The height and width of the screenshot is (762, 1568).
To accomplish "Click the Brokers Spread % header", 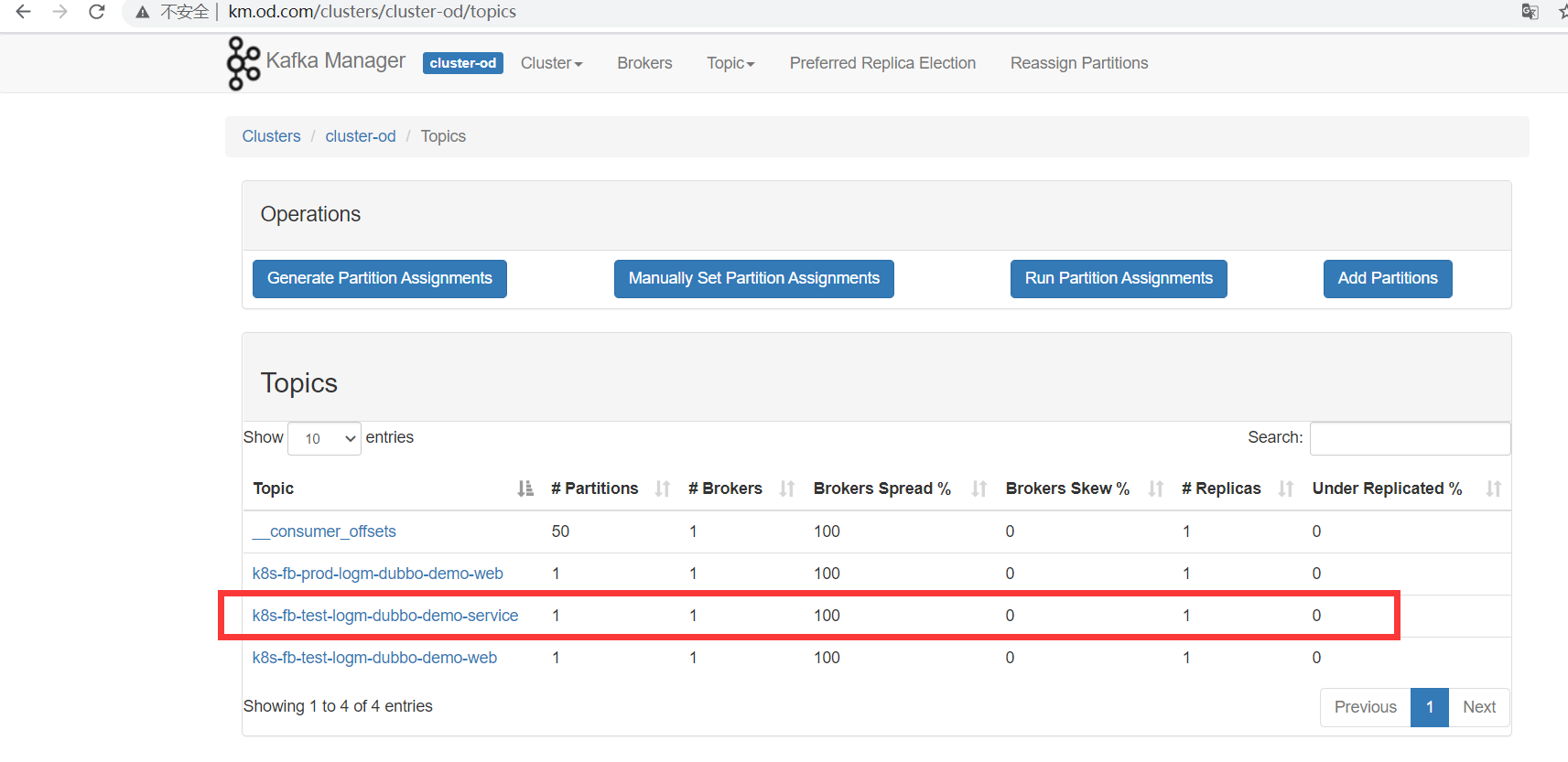I will tap(882, 488).
